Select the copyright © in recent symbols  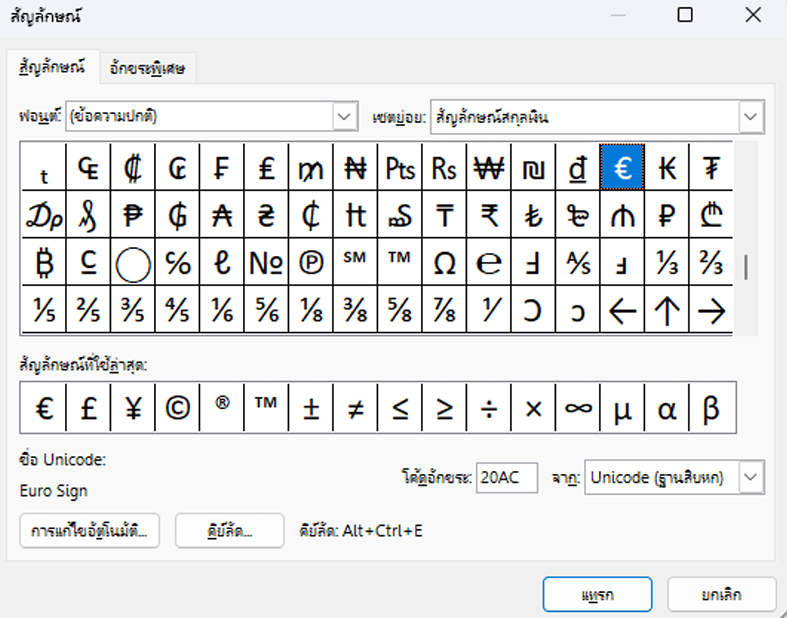[177, 408]
